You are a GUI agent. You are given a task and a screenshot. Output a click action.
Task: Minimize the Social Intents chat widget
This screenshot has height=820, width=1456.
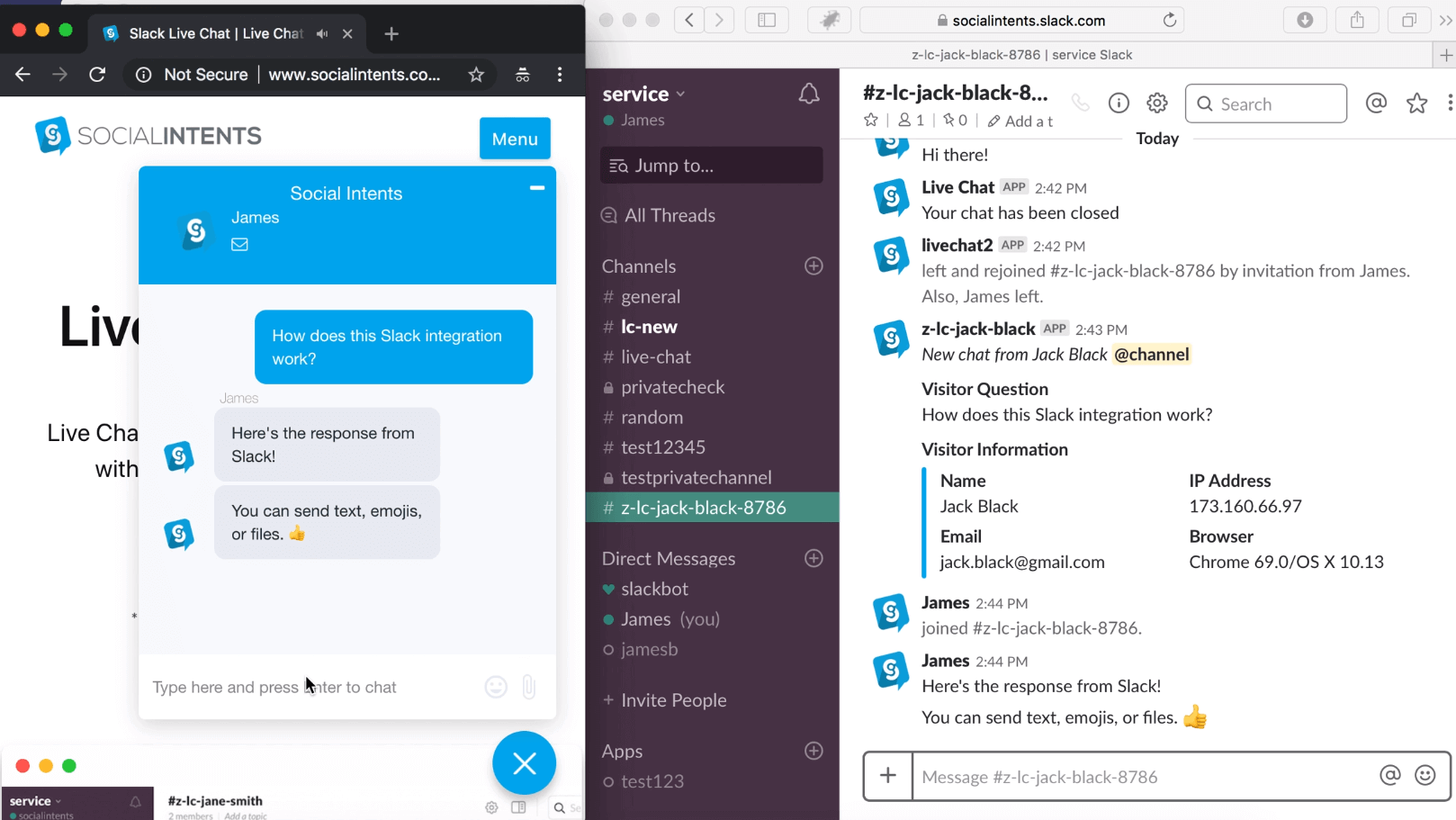[537, 187]
